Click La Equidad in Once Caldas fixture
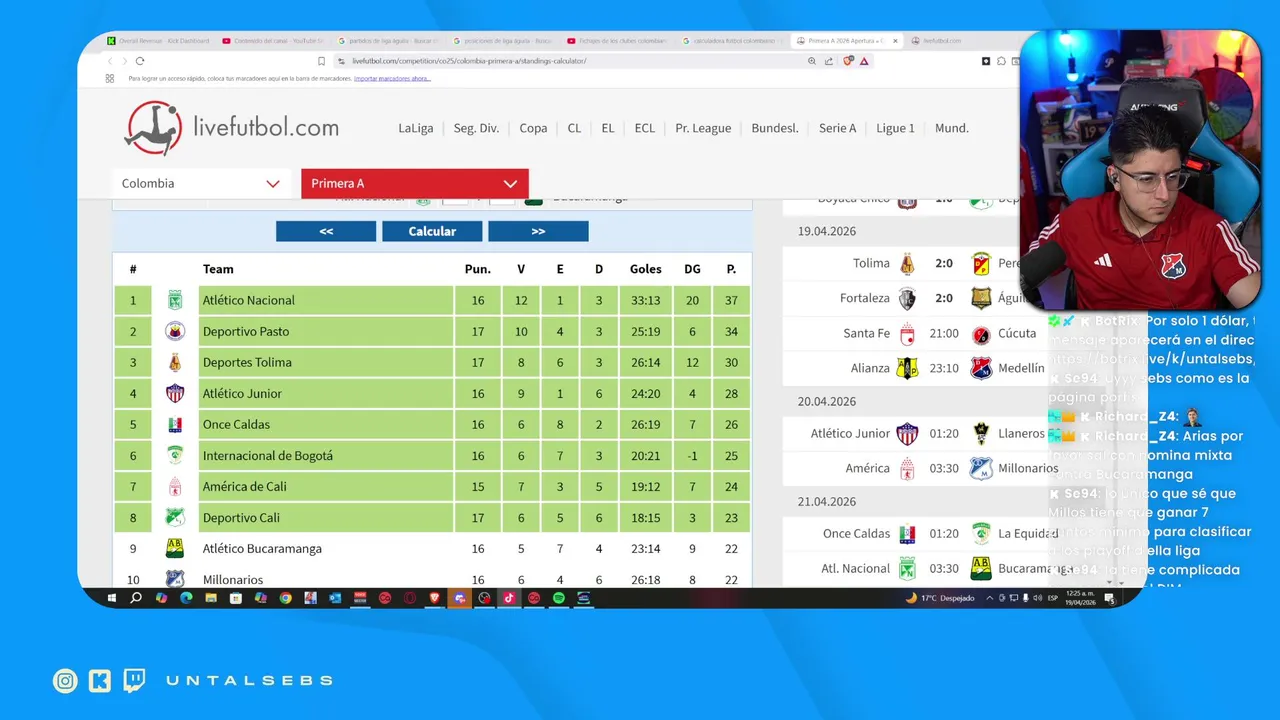This screenshot has width=1280, height=720. pos(1028,534)
